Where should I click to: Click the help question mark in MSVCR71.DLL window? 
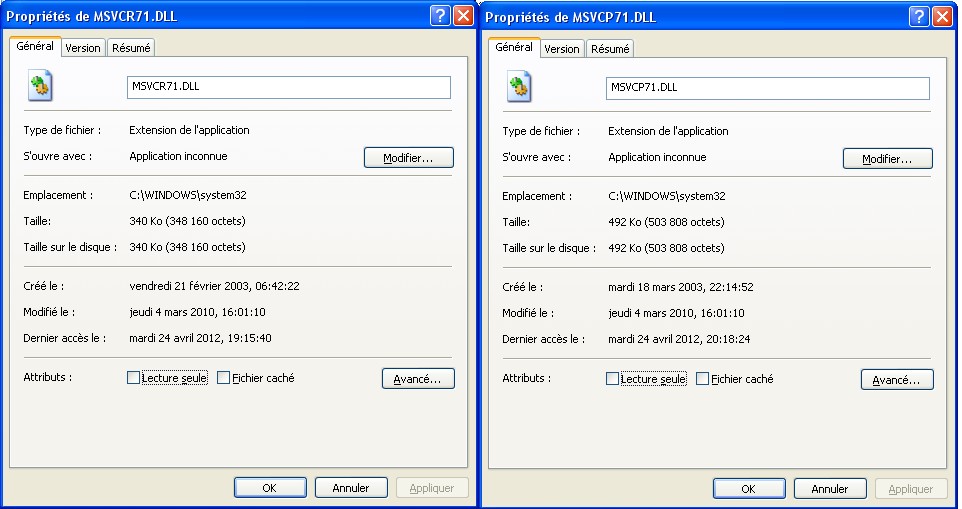pos(440,15)
